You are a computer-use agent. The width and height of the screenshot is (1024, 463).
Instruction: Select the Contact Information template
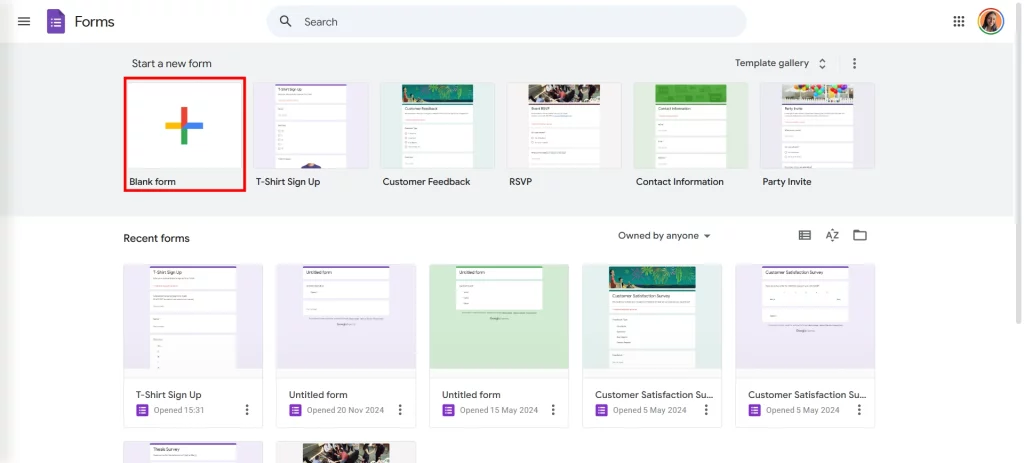(x=691, y=126)
